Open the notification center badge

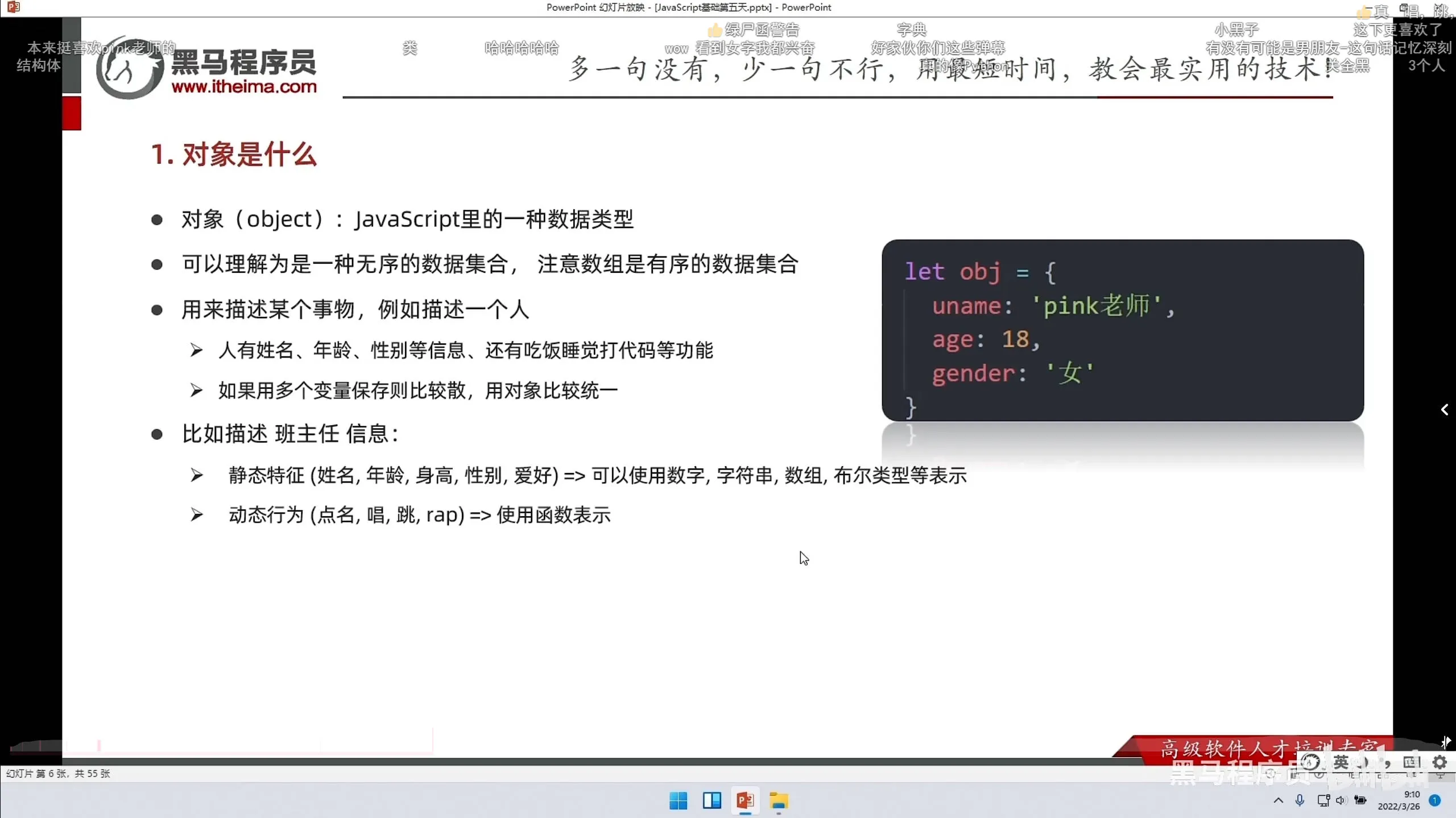click(x=1435, y=800)
